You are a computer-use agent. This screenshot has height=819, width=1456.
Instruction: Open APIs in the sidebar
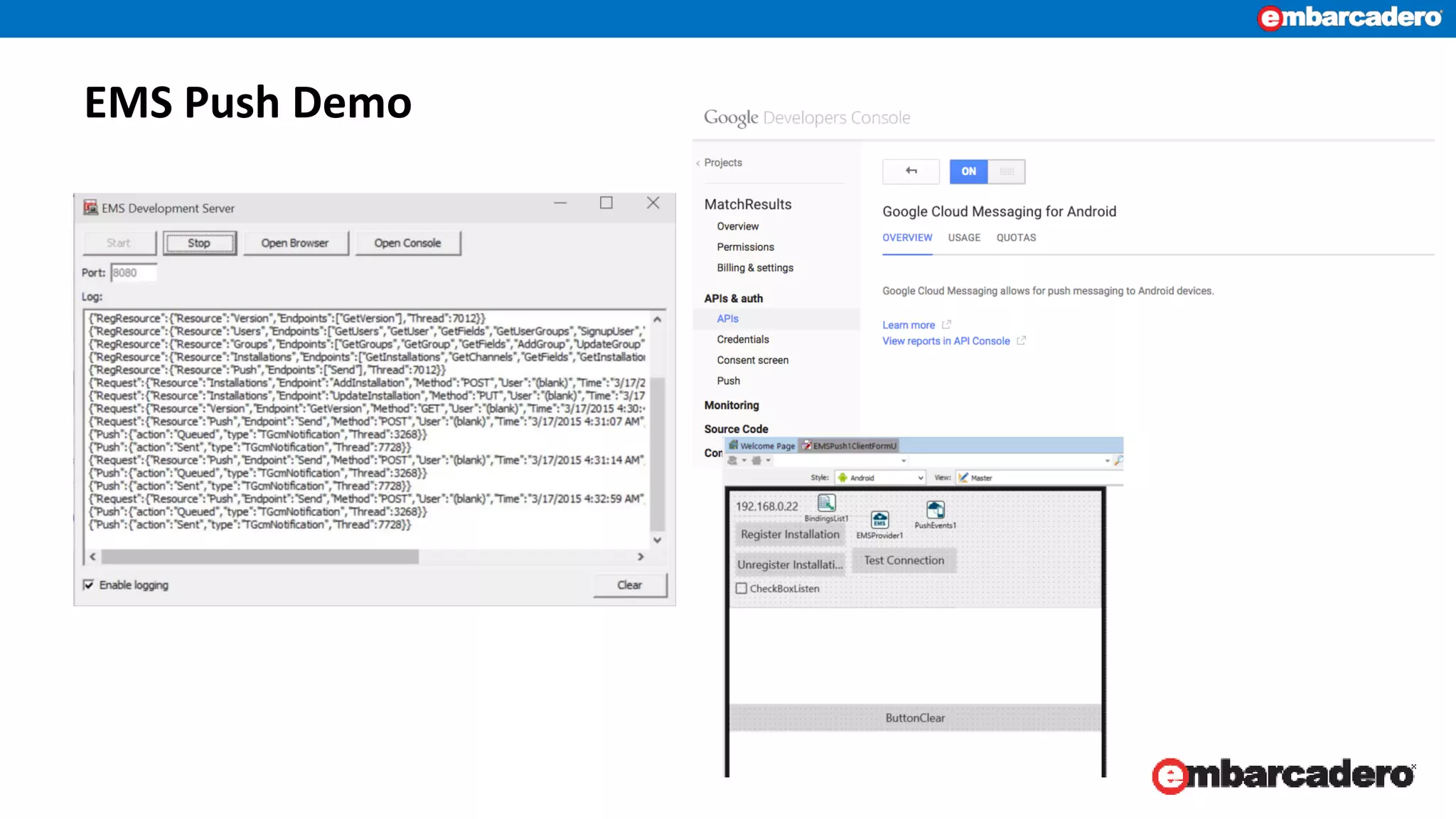tap(727, 318)
